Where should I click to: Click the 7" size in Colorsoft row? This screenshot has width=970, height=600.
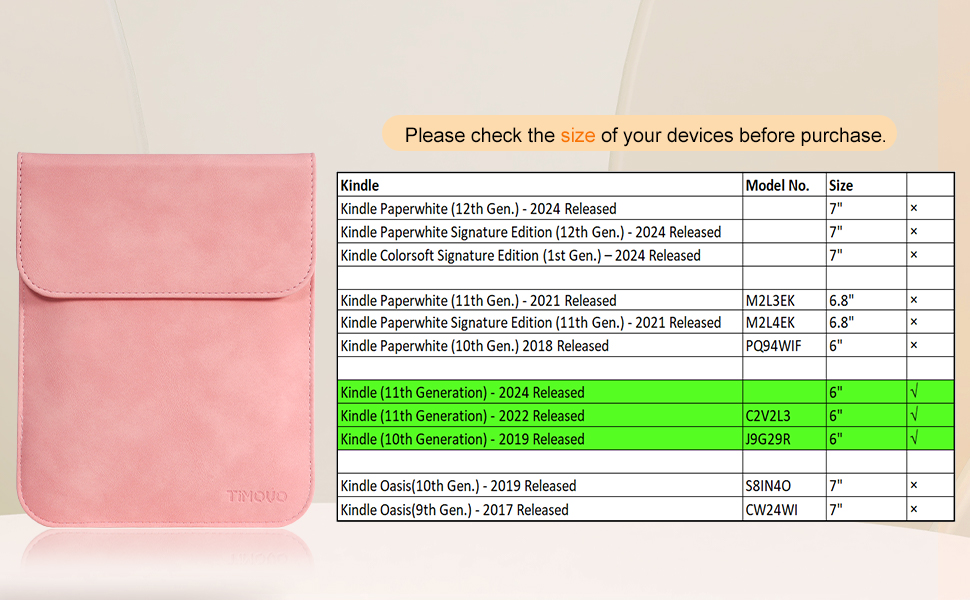point(836,255)
